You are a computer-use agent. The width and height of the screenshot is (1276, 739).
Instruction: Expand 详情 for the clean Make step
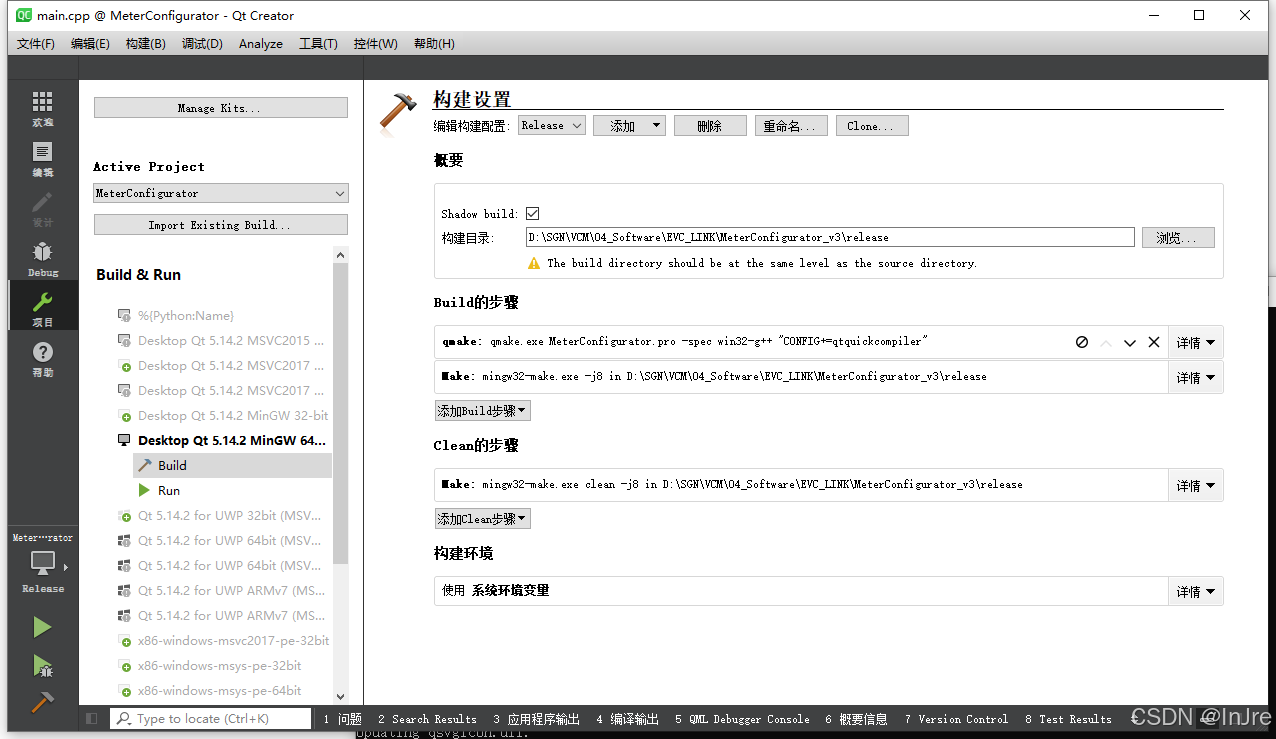(x=1195, y=485)
